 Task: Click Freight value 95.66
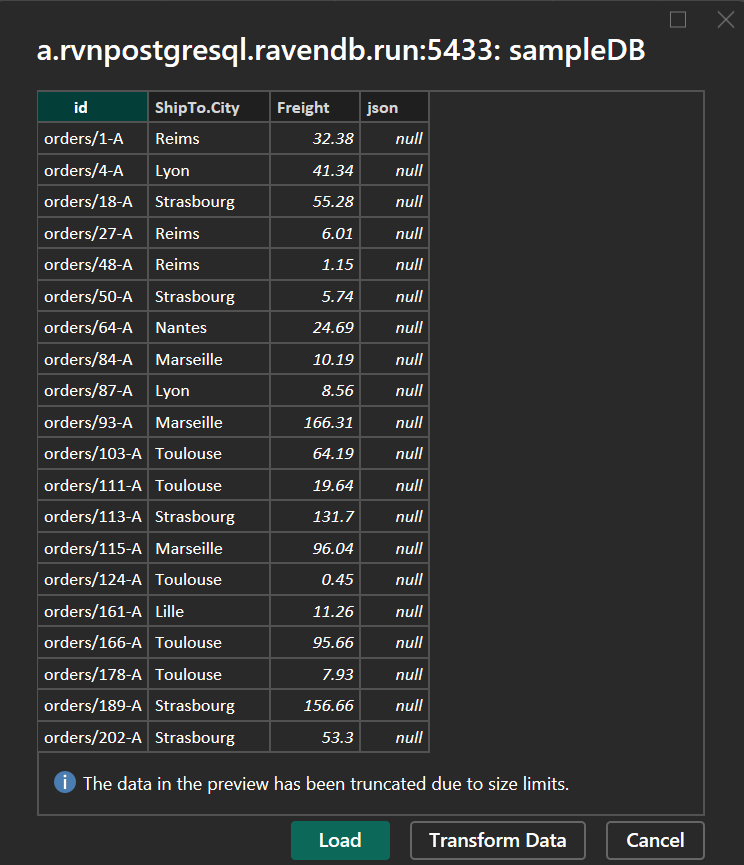(315, 643)
